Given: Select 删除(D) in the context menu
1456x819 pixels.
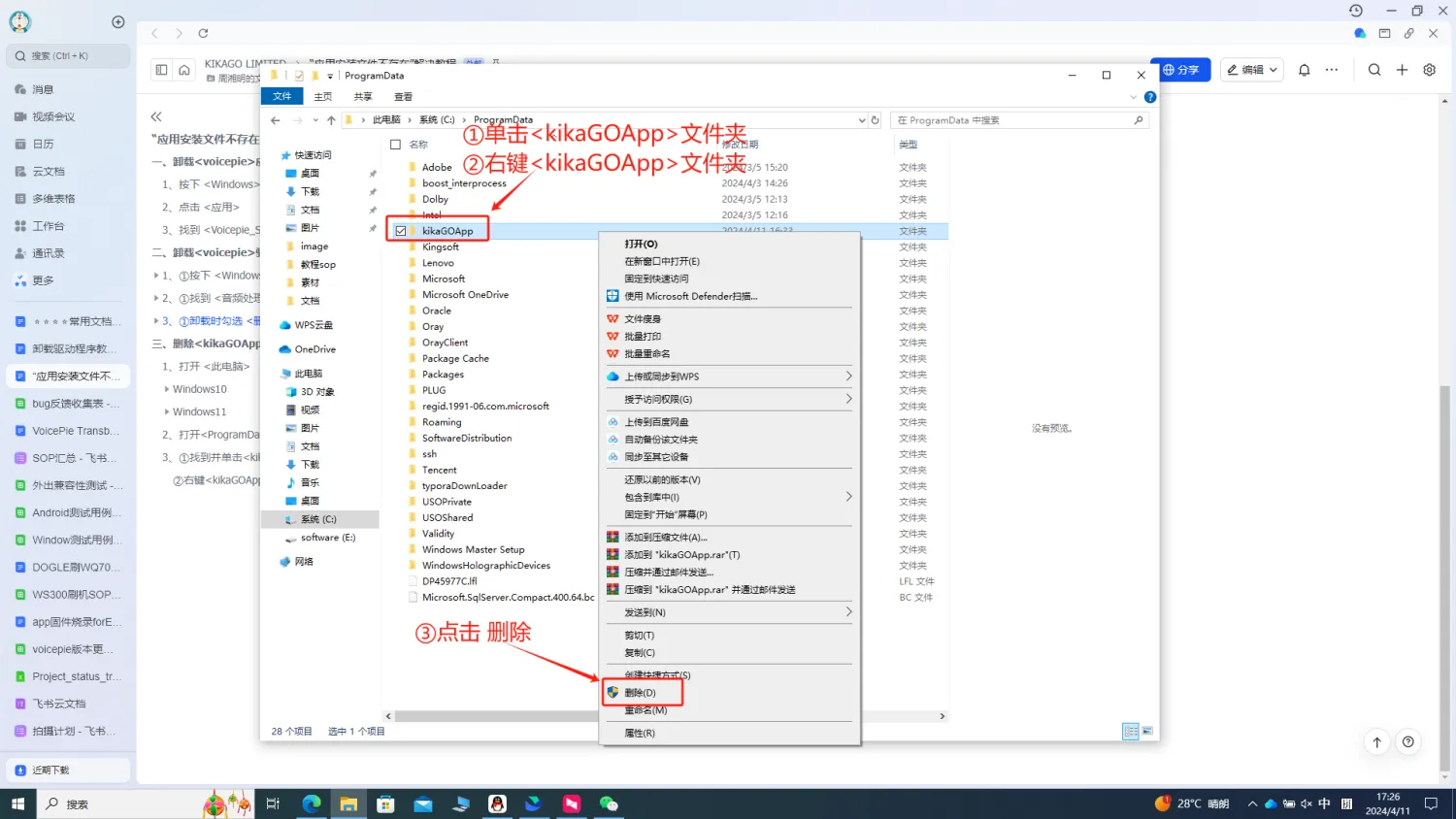Looking at the screenshot, I should (641, 693).
